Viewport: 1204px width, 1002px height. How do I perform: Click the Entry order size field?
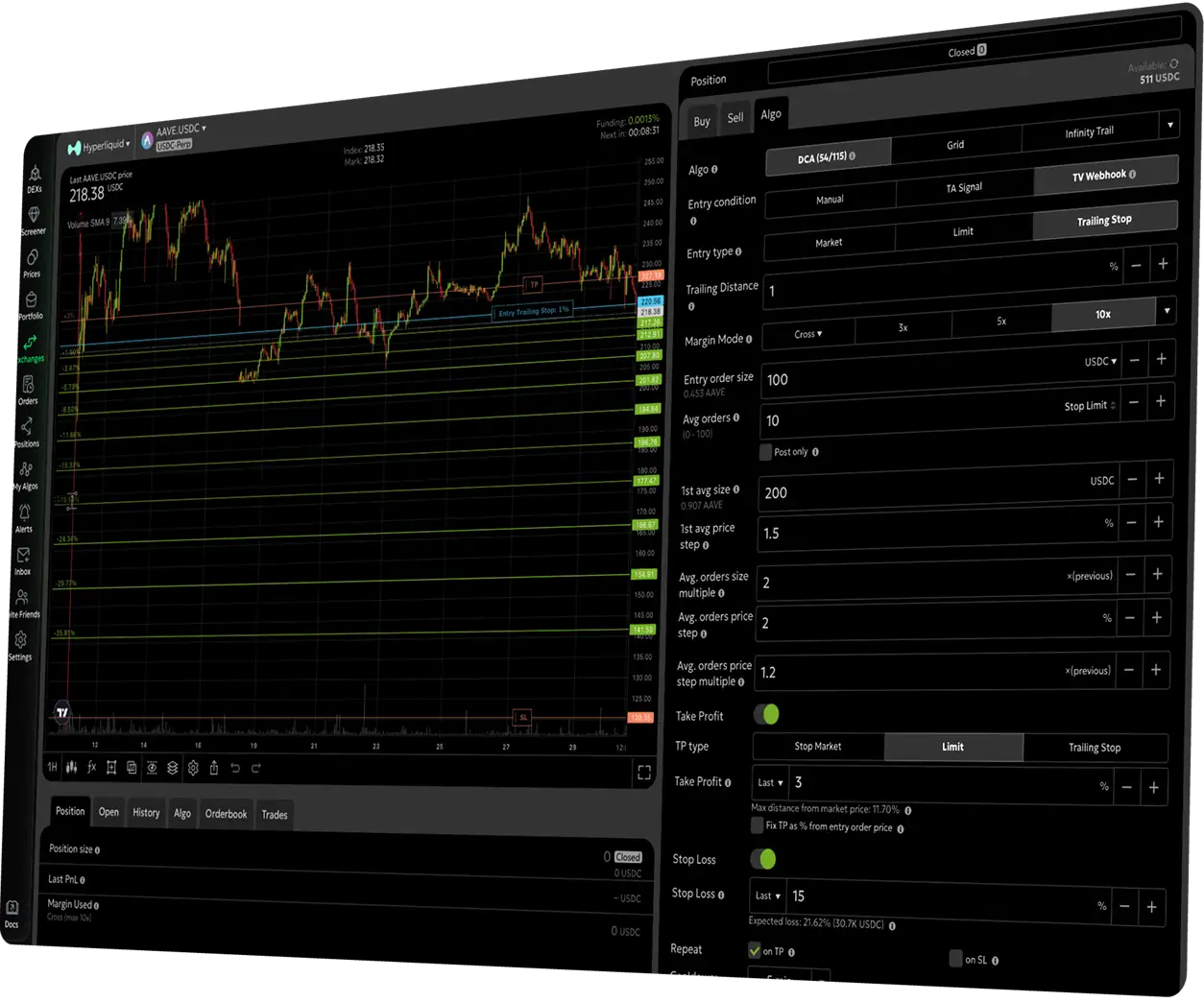click(x=912, y=380)
